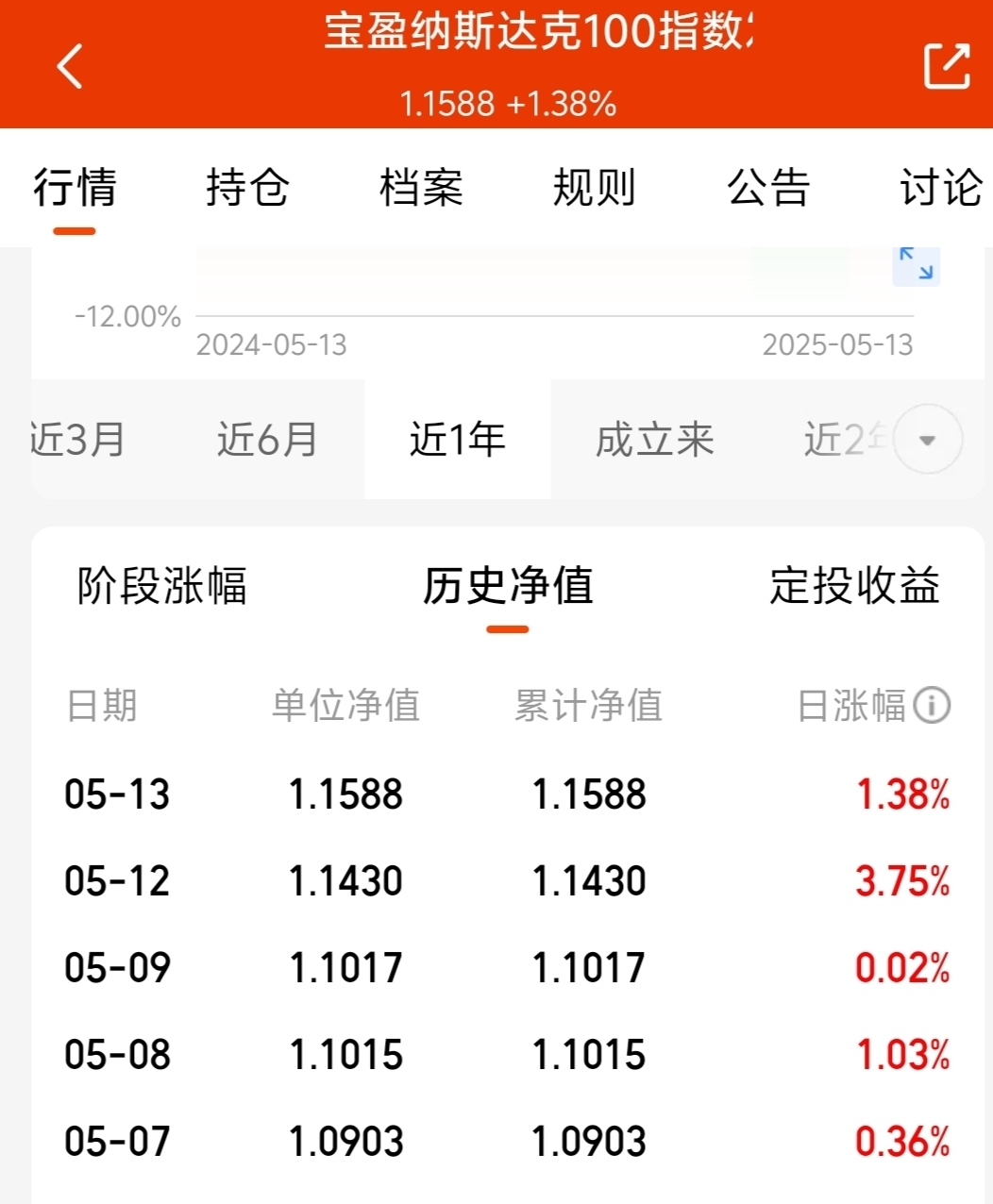Tap -12.00% axis label

[x=128, y=315]
